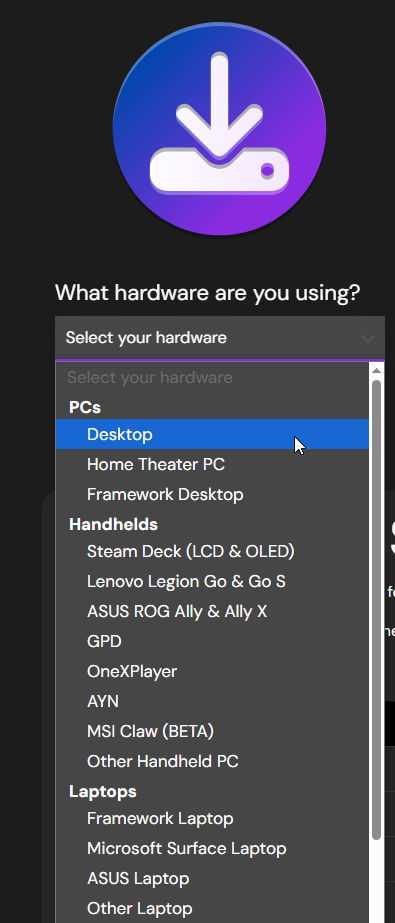Select Other Handheld PC

(212, 761)
